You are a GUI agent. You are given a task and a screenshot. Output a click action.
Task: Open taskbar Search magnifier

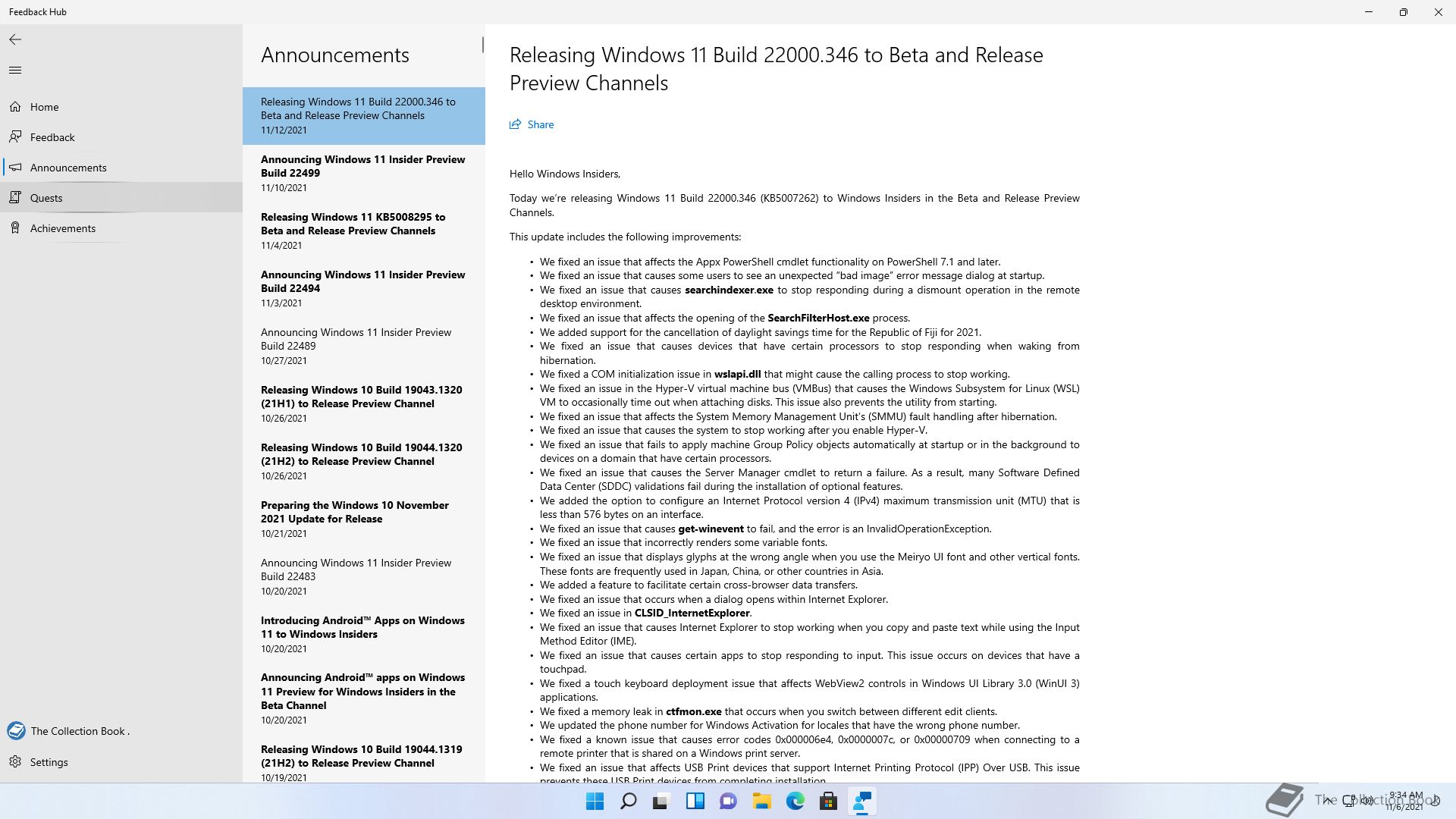click(x=629, y=801)
